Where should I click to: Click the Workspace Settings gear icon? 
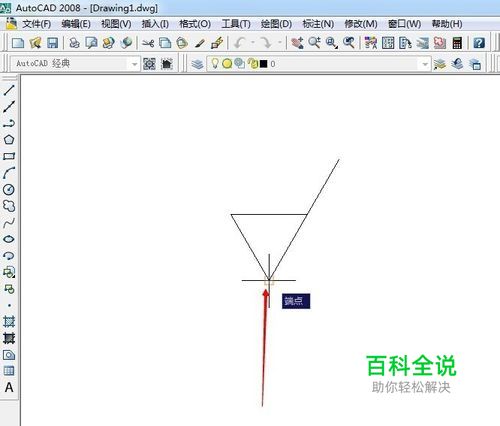click(149, 64)
